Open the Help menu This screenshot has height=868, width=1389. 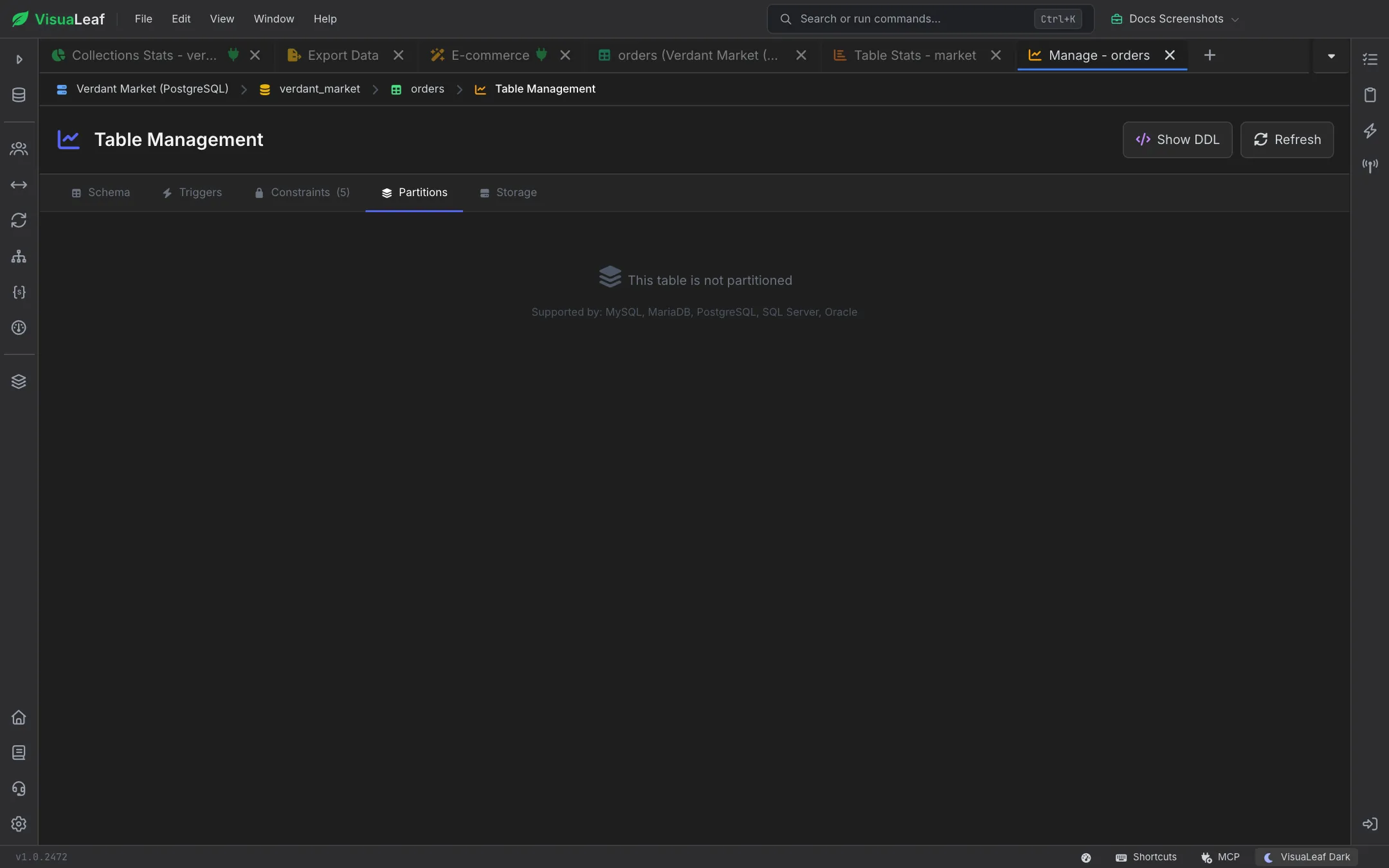(325, 19)
